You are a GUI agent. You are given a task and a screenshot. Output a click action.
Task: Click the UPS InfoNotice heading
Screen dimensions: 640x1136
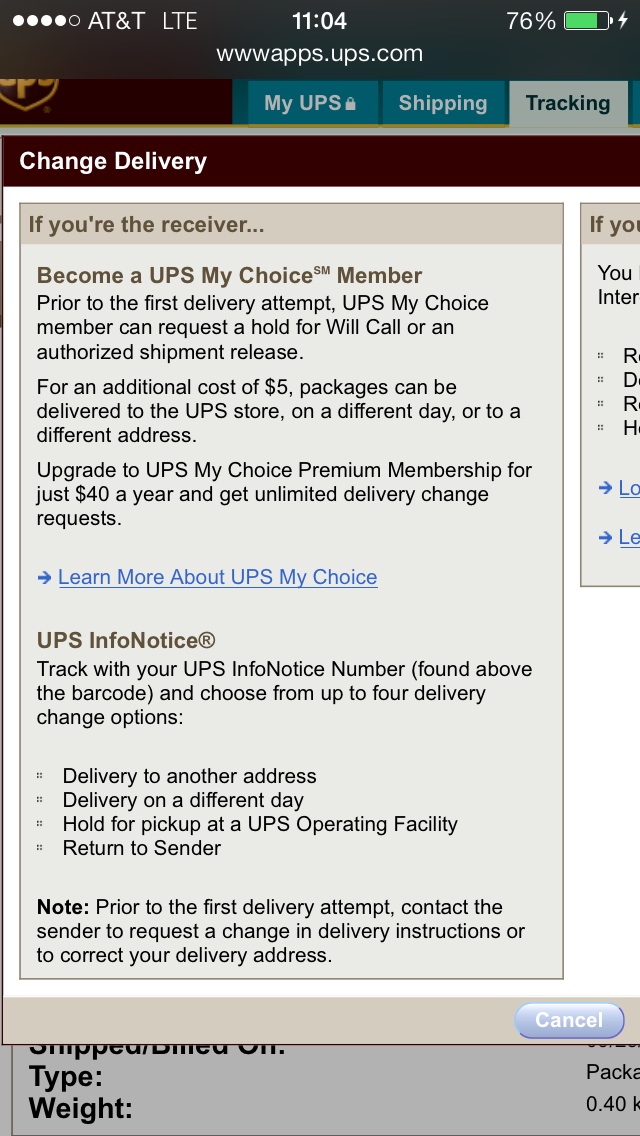[126, 640]
